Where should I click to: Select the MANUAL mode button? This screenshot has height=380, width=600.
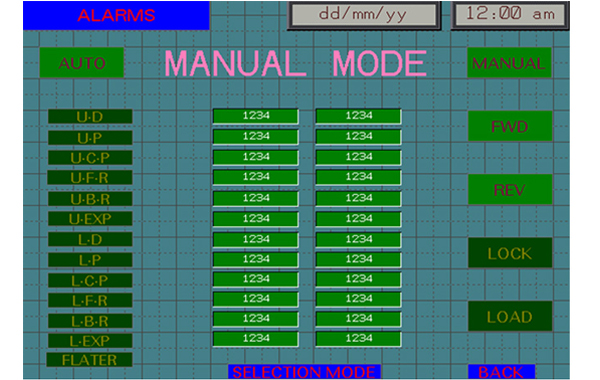click(509, 63)
